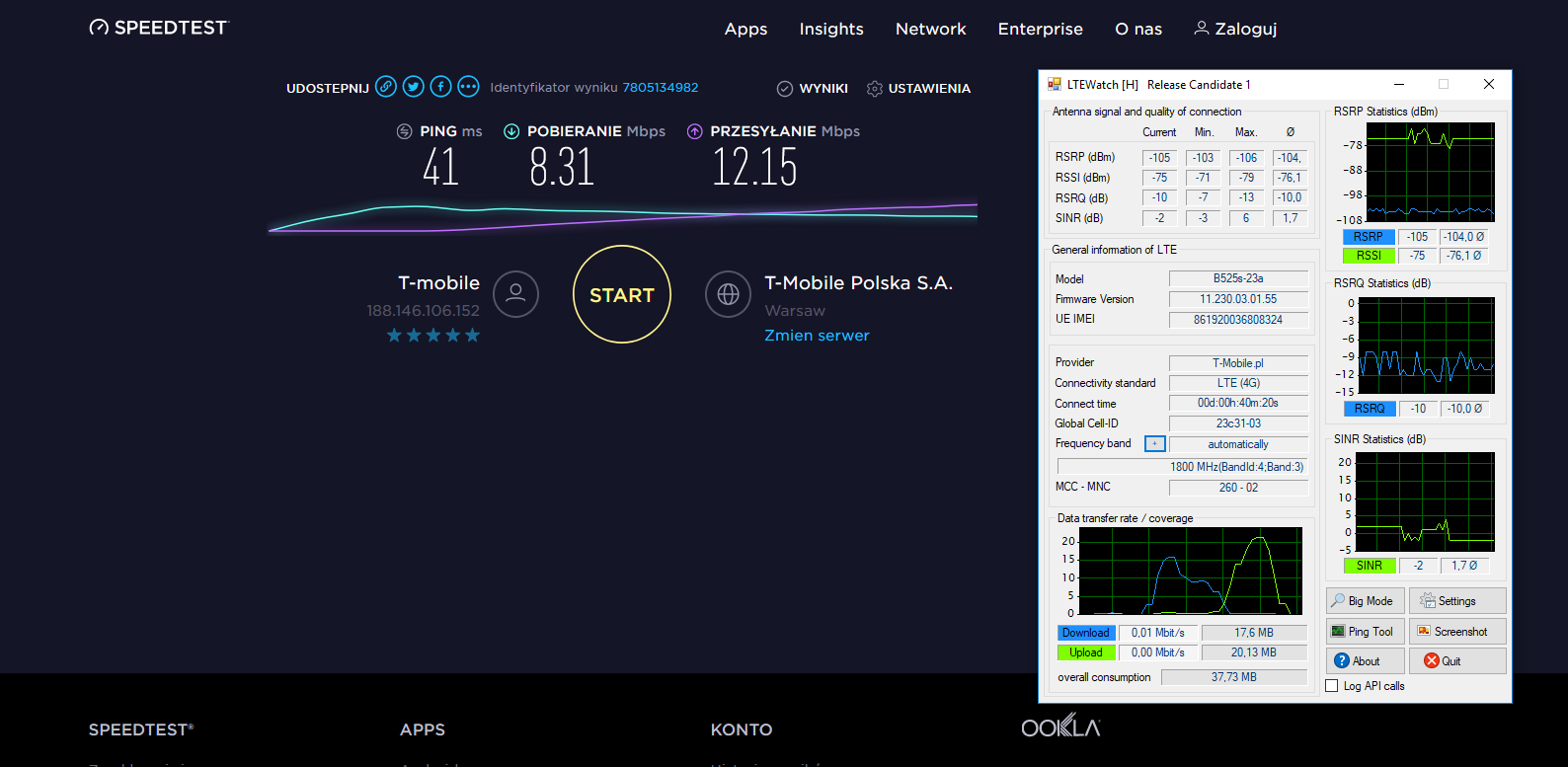The image size is (1568, 767).
Task: Click the SINR Statistics graph
Action: (x=1426, y=501)
